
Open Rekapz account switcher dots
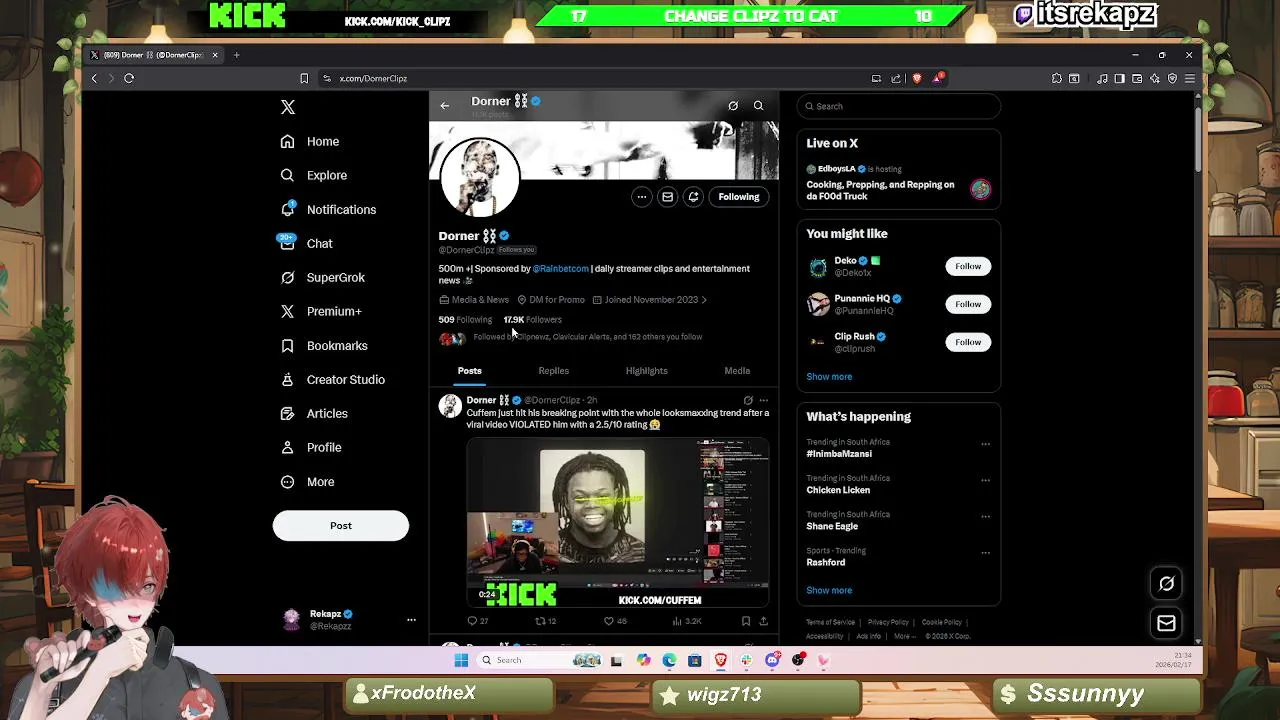[411, 620]
